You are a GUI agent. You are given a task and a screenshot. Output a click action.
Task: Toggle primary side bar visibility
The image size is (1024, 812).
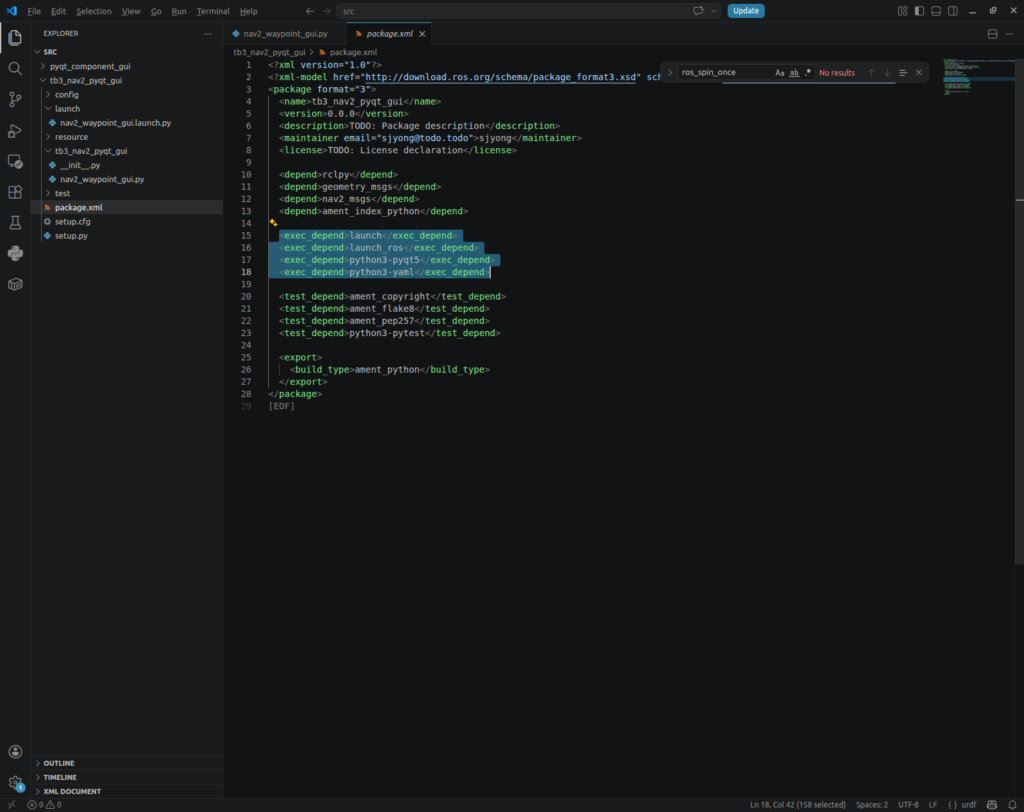(x=919, y=11)
